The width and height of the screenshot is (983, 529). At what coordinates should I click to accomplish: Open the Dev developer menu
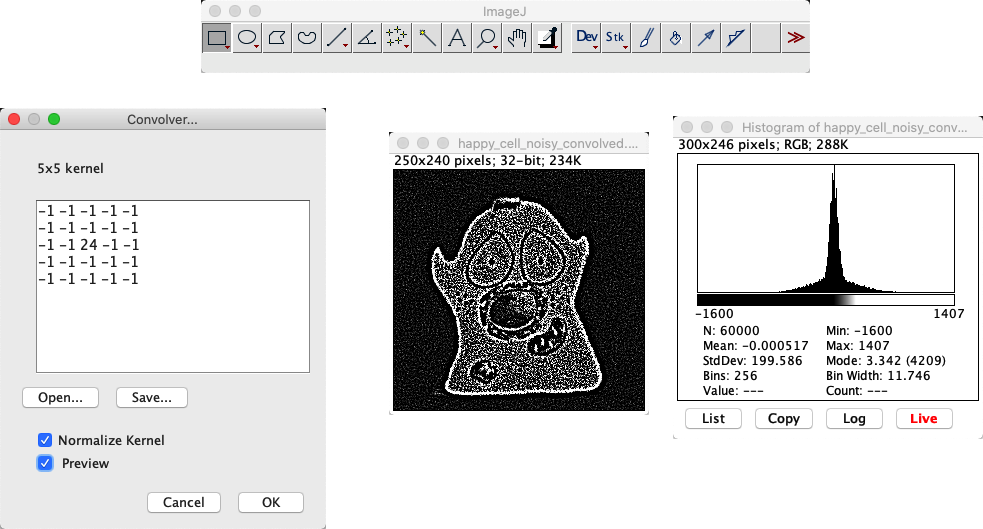[587, 38]
